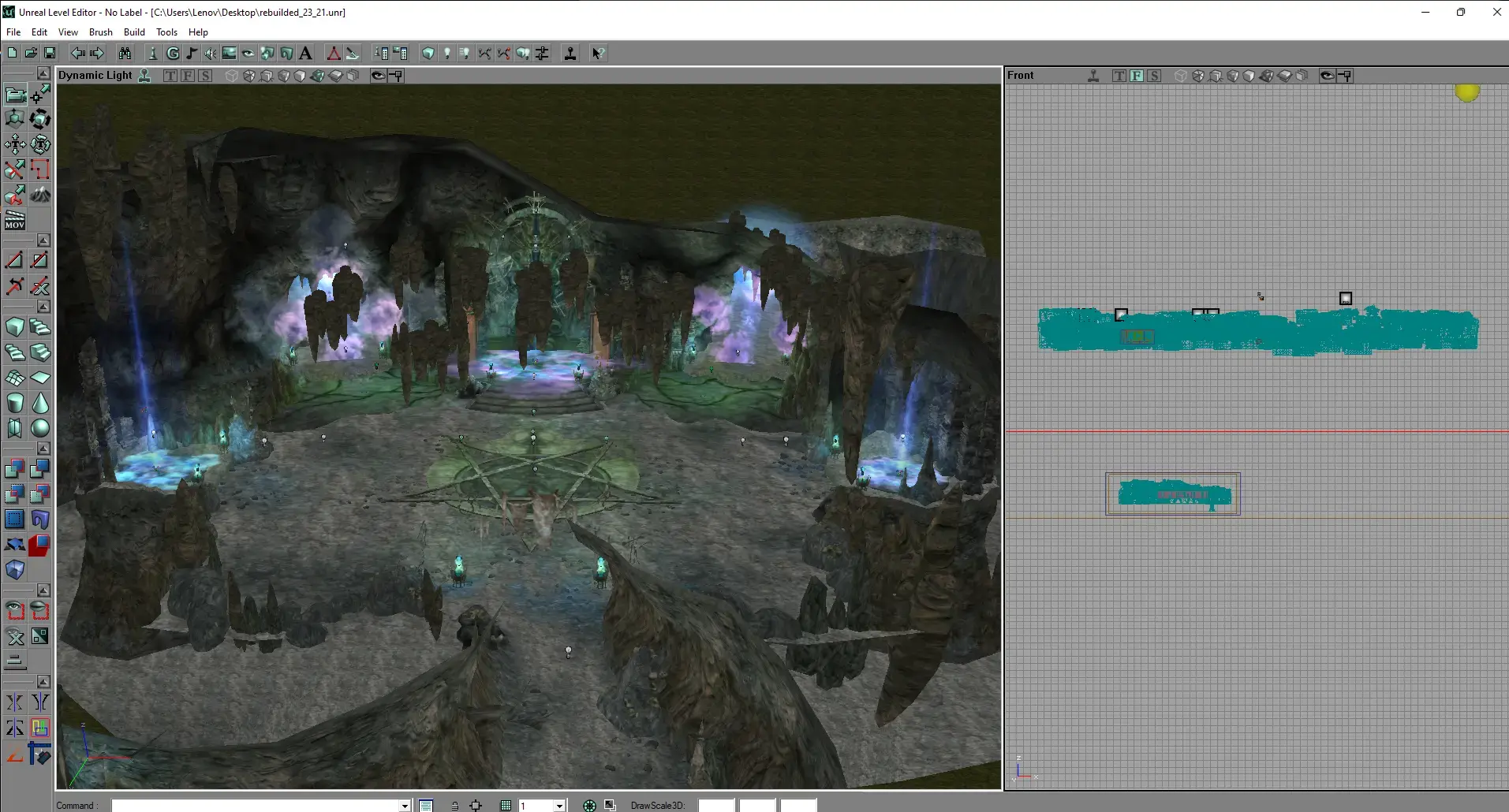Click the Deintersect brush button
Image resolution: width=1509 pixels, height=812 pixels.
pos(40,495)
